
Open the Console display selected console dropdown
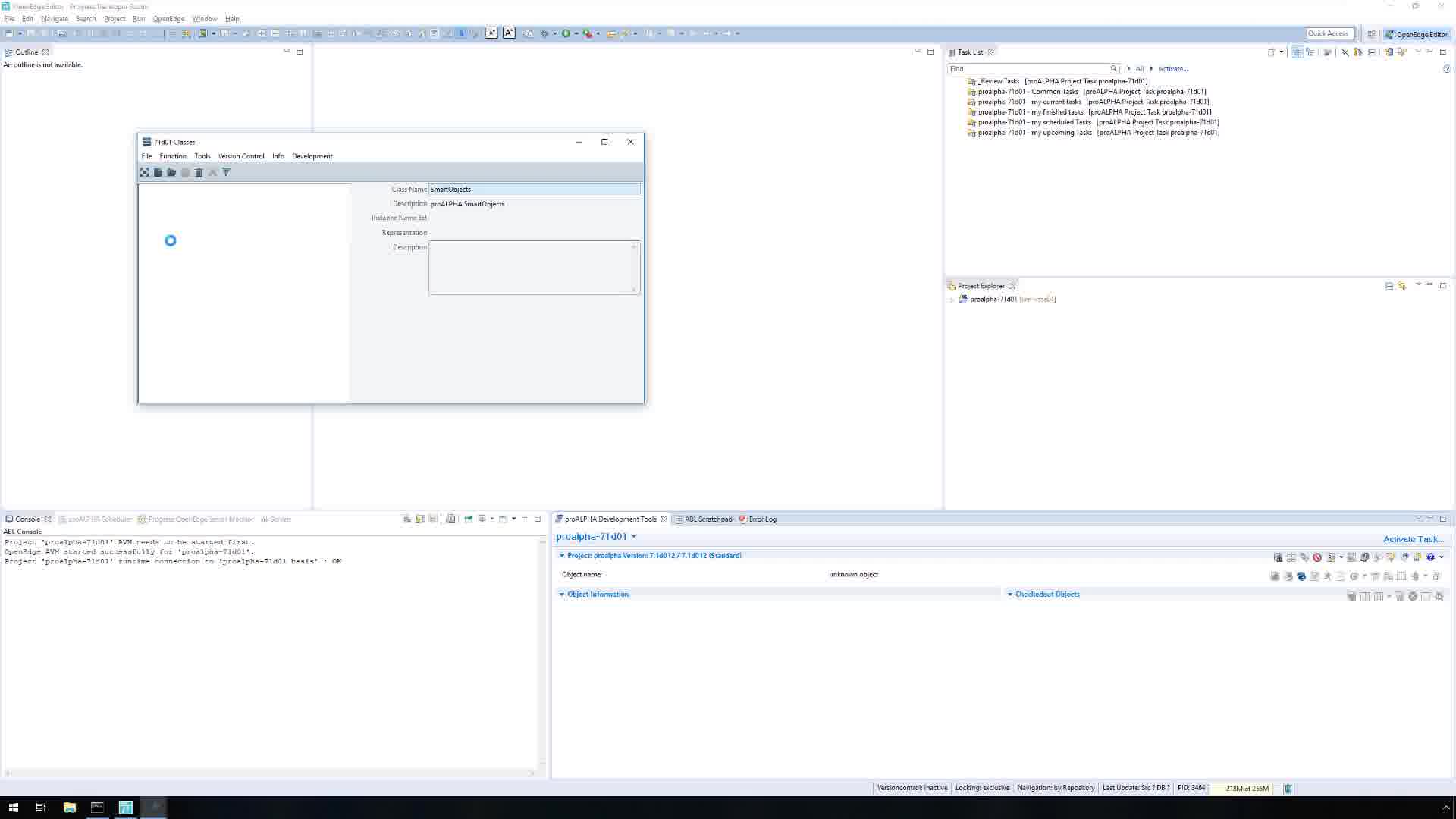[x=492, y=519]
